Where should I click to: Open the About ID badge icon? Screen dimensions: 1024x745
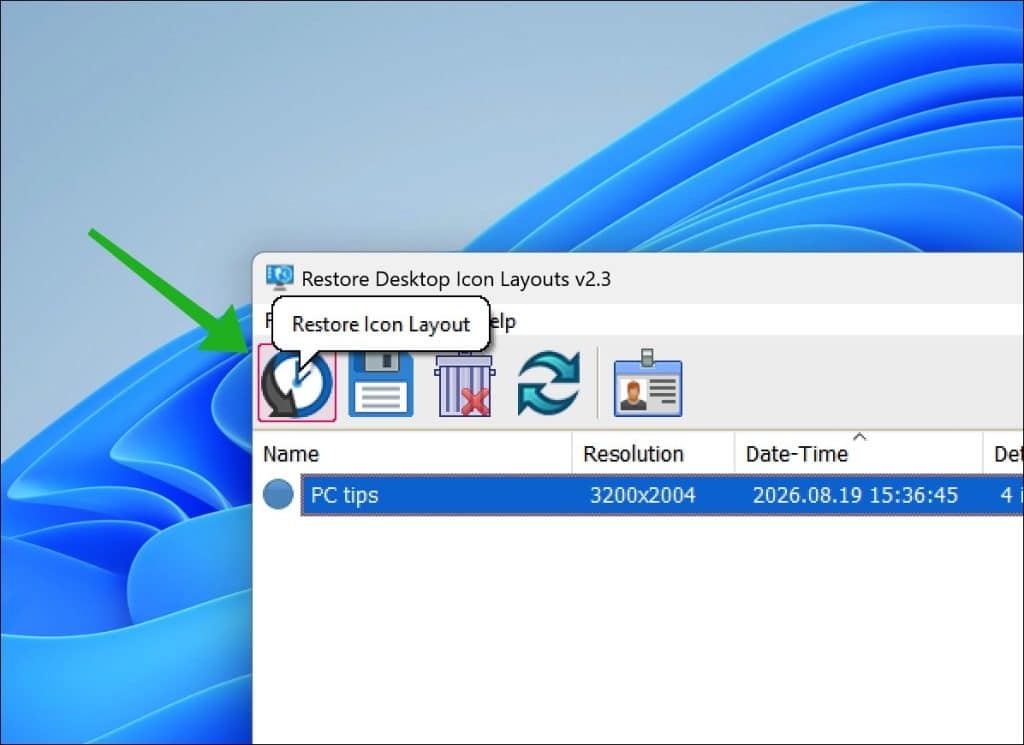point(648,383)
